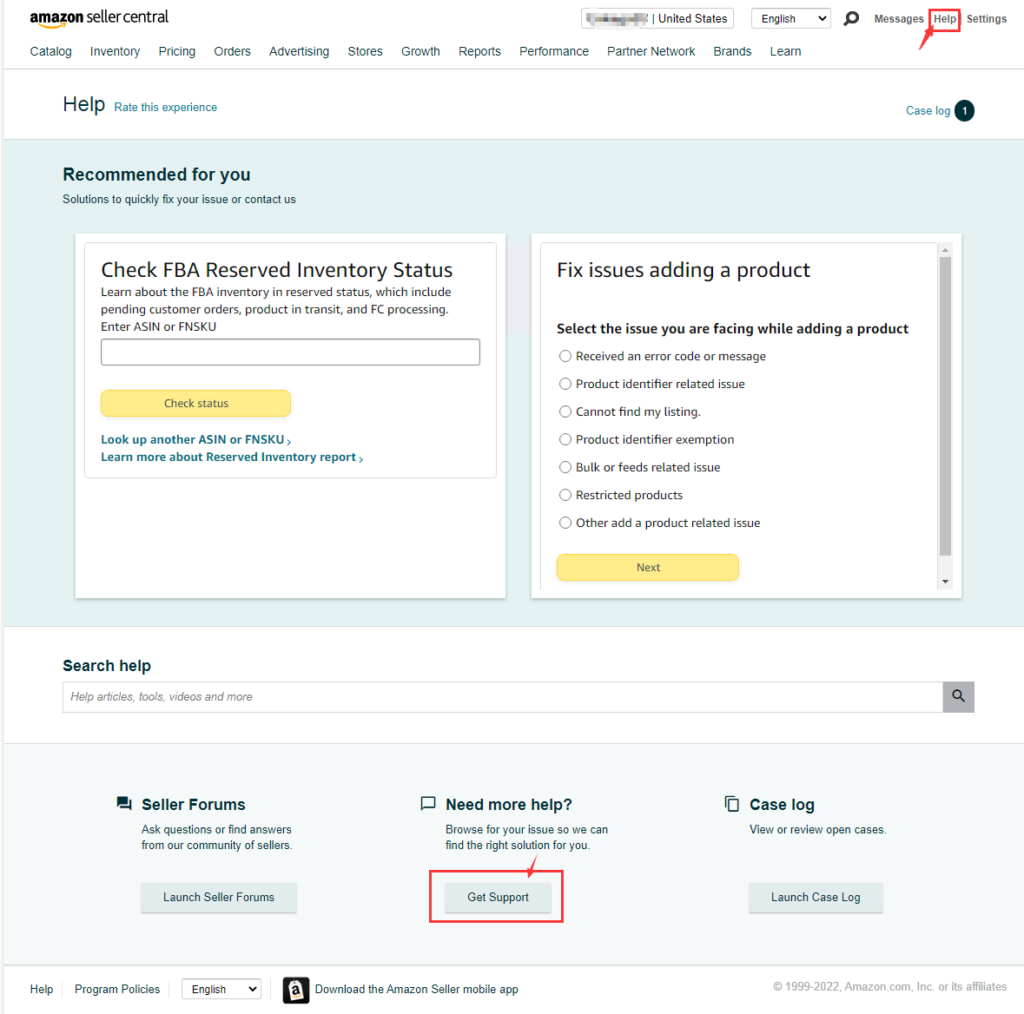Click the magnifier search icon in header
Viewport: 1024px width, 1014px height.
[851, 19]
